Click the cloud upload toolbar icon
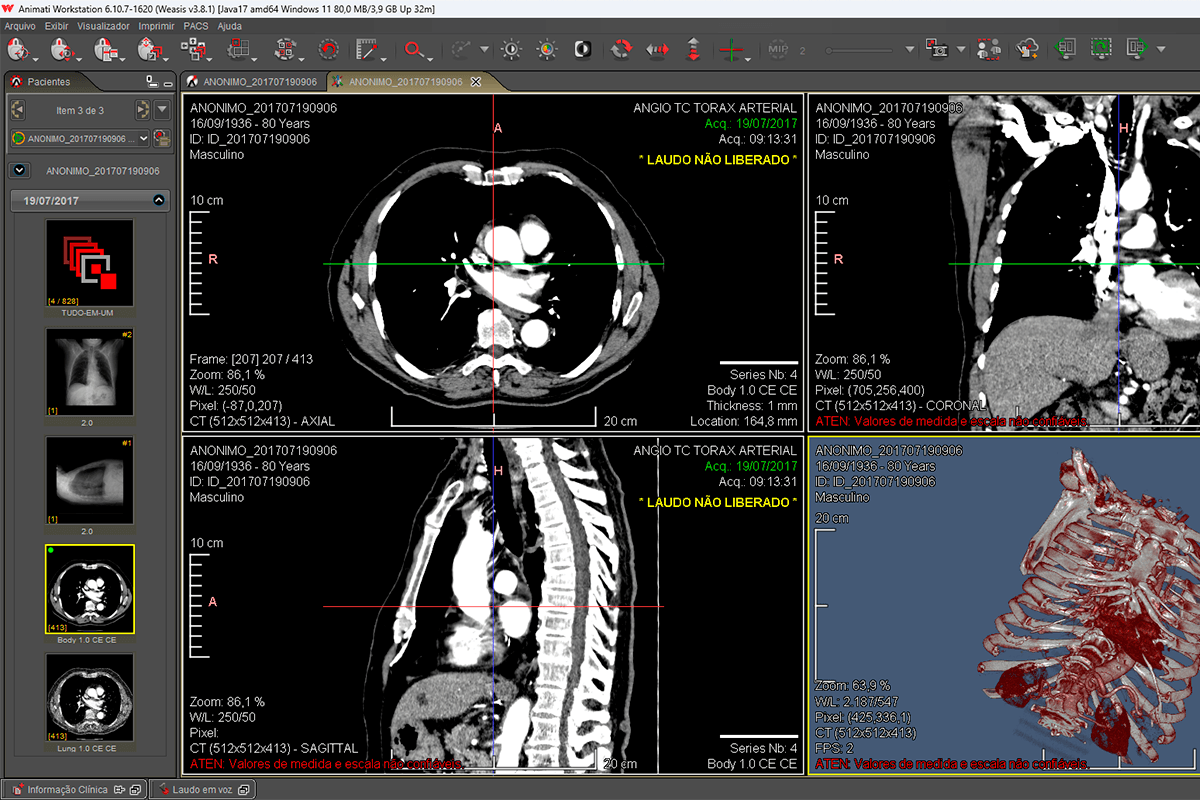The height and width of the screenshot is (800, 1200). pyautogui.click(x=1027, y=48)
